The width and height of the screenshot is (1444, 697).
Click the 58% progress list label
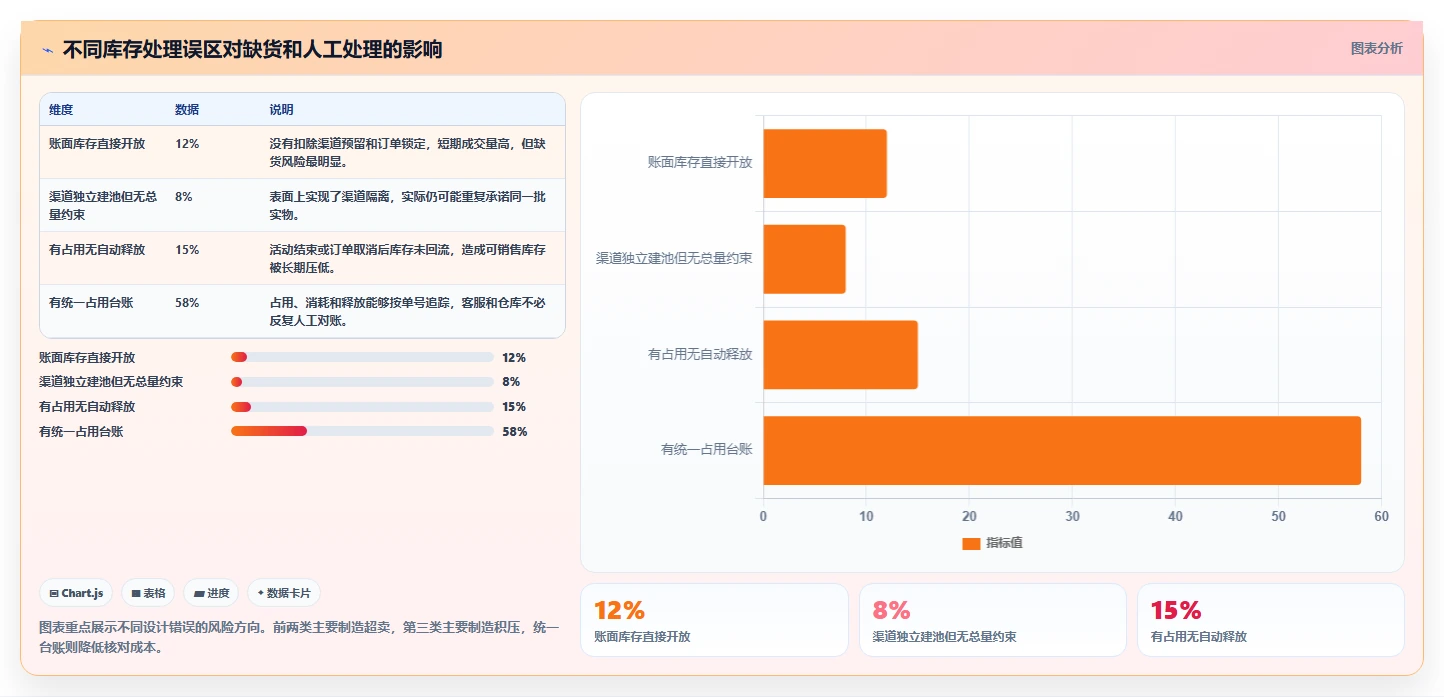point(514,432)
